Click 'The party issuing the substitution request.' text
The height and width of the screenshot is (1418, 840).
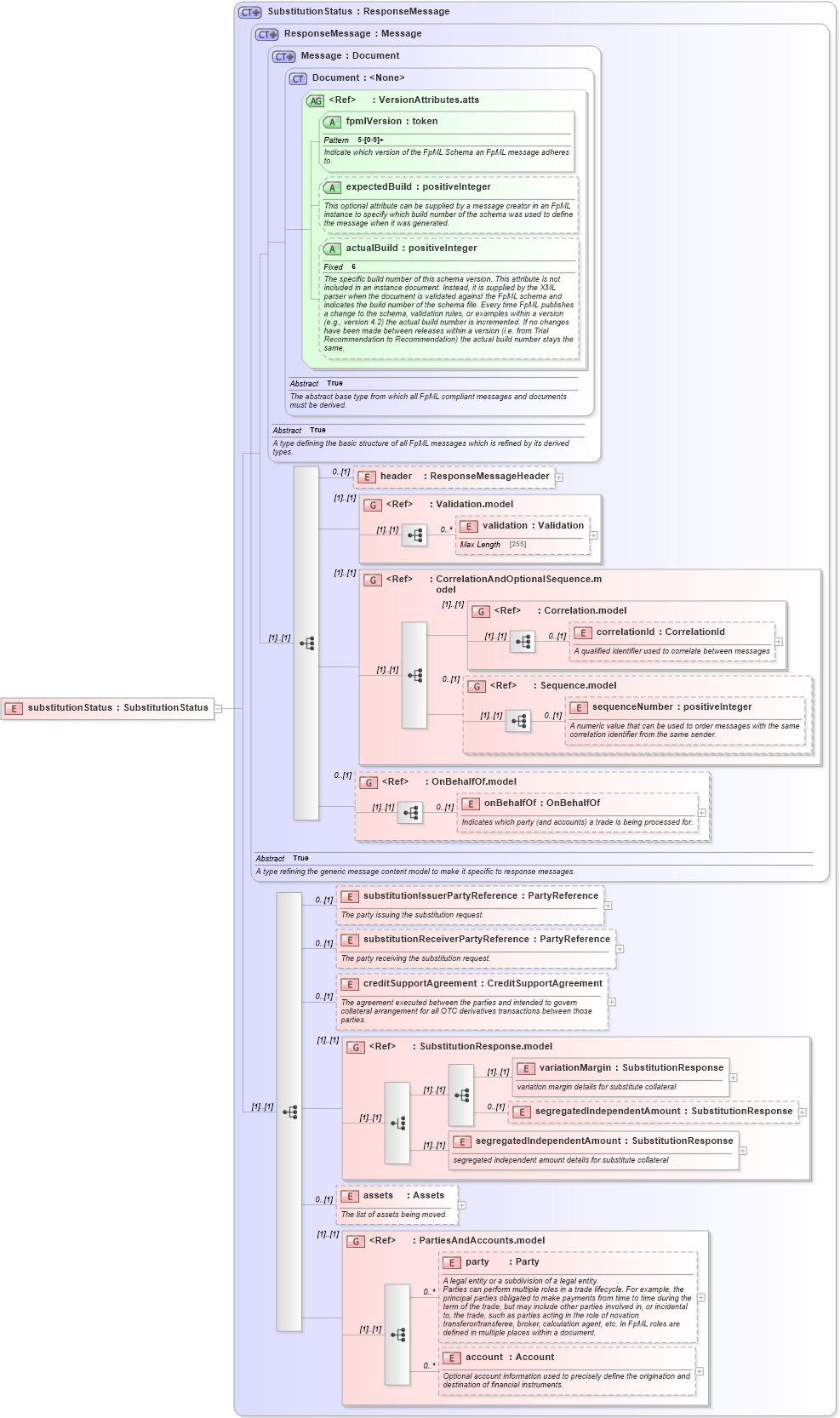412,915
